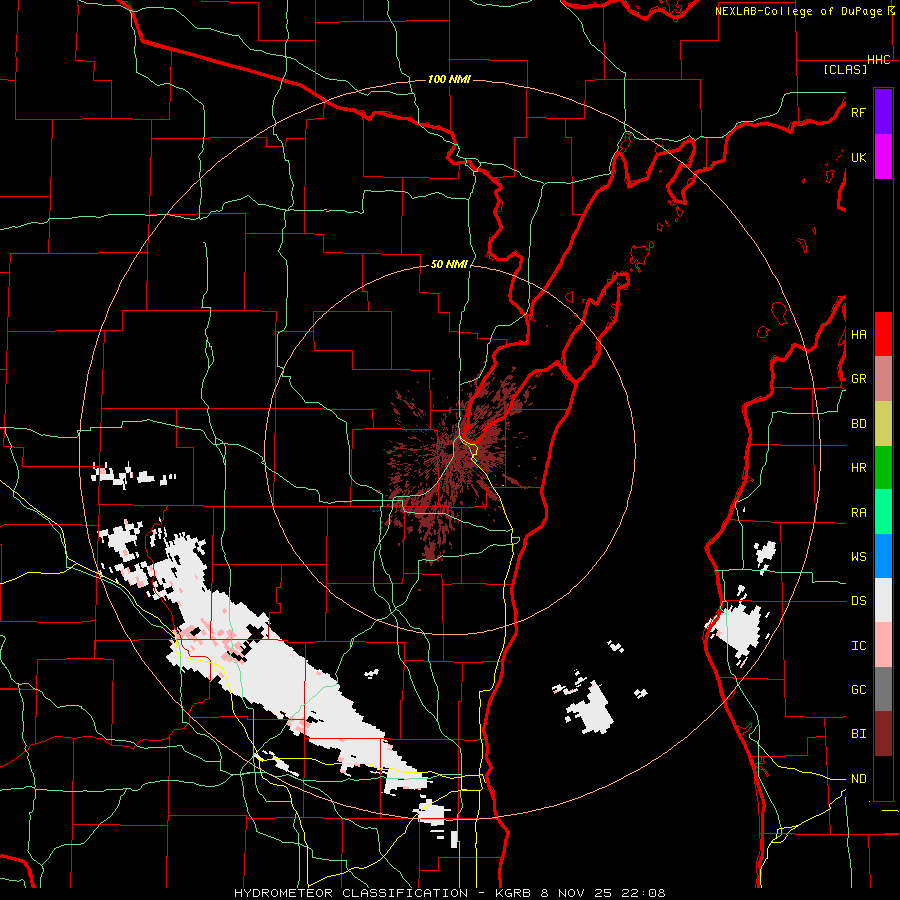Click the 100 NMI range ring label
Image resolution: width=900 pixels, height=900 pixels.
(449, 79)
